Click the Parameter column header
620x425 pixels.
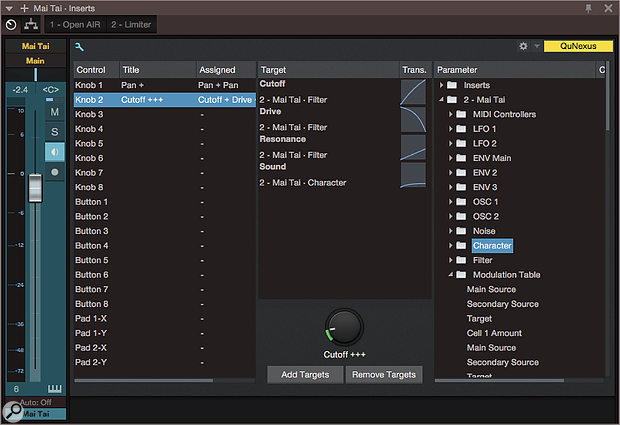515,70
